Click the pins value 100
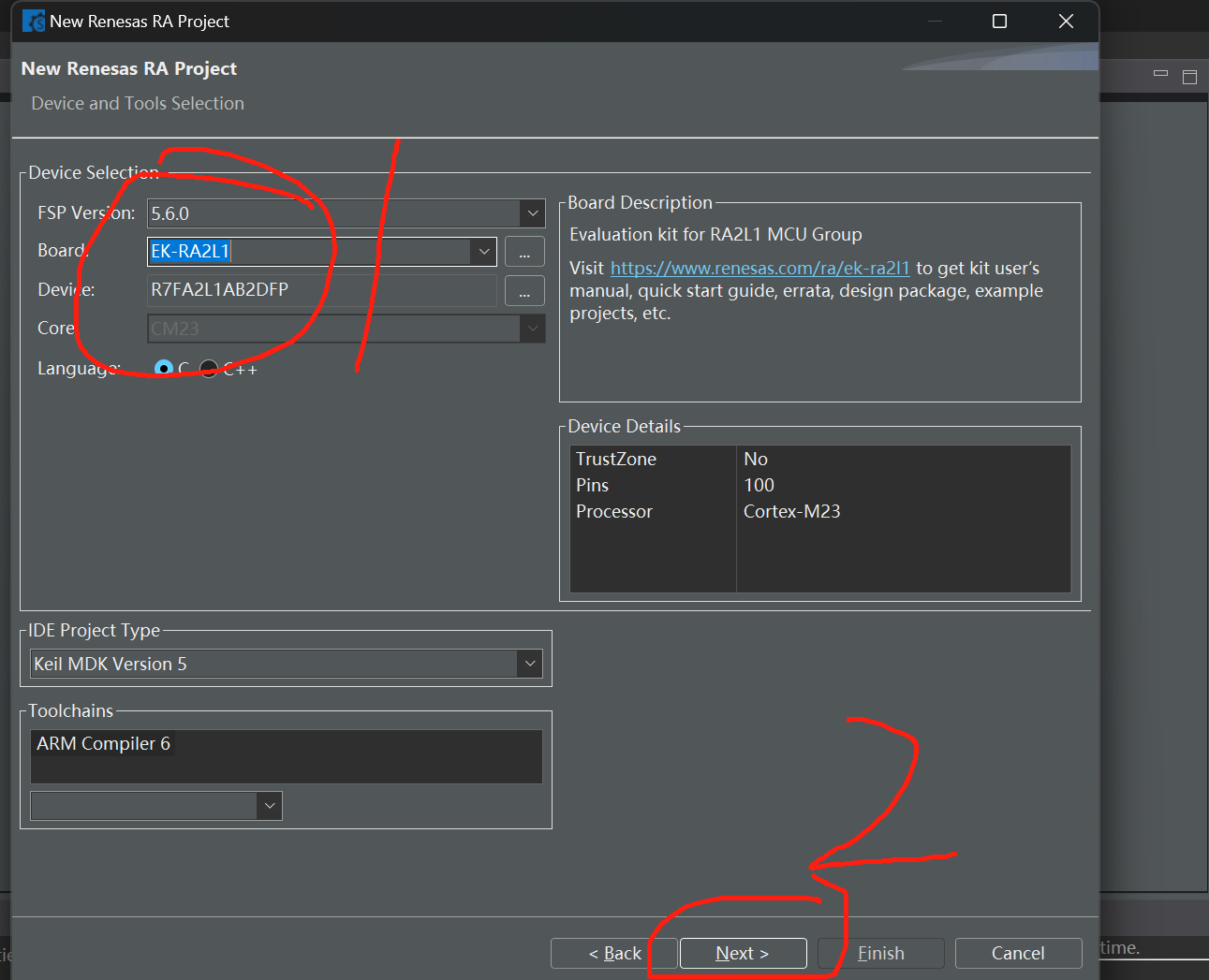Viewport: 1209px width, 980px height. pos(759,486)
